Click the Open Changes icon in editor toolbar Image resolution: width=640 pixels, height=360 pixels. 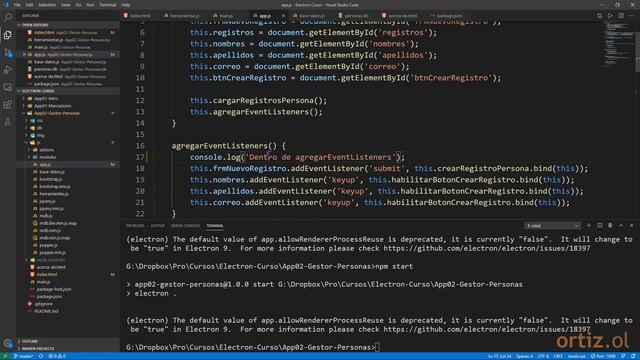599,16
